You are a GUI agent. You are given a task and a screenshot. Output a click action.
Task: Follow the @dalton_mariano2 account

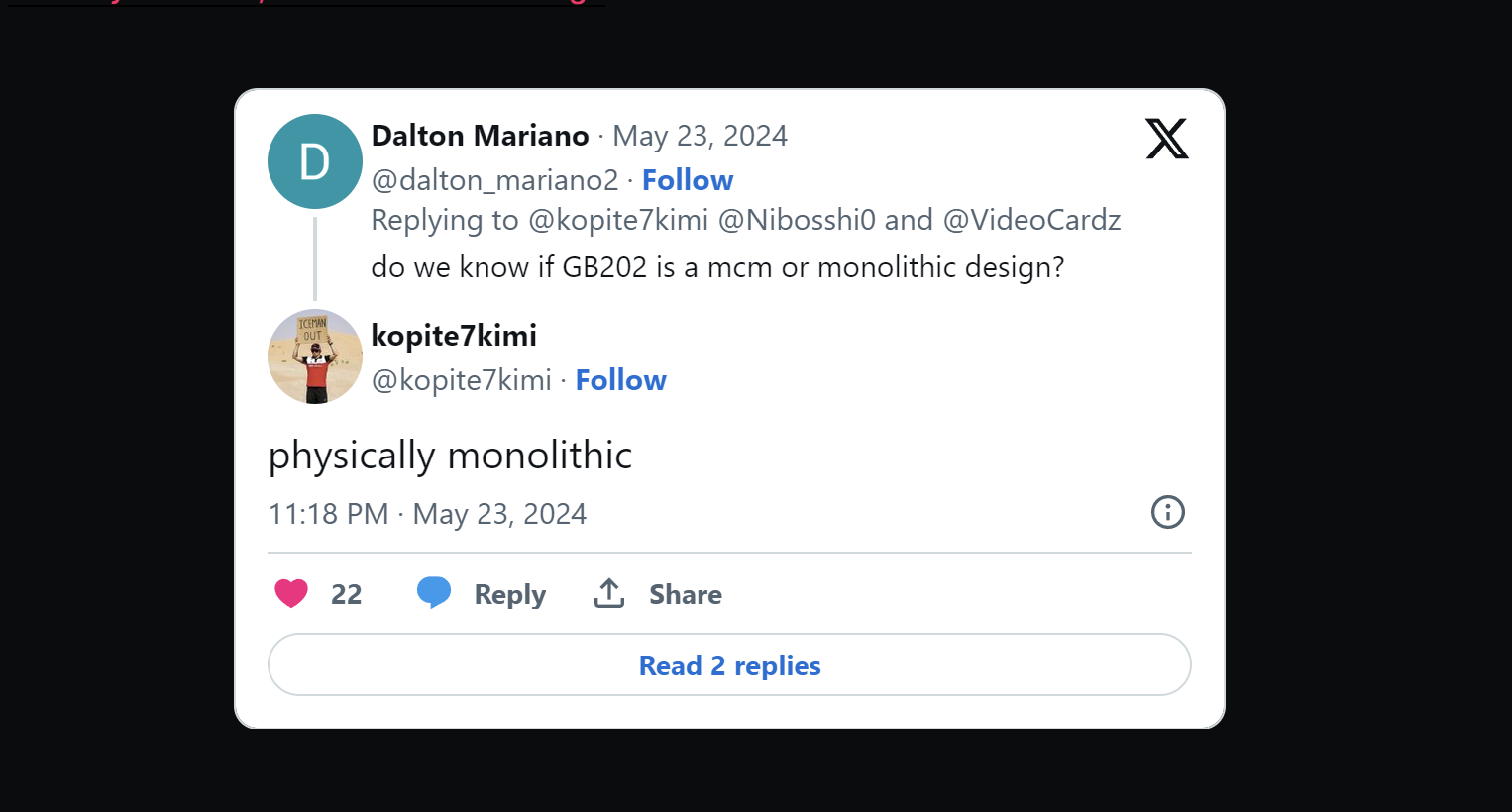click(688, 180)
